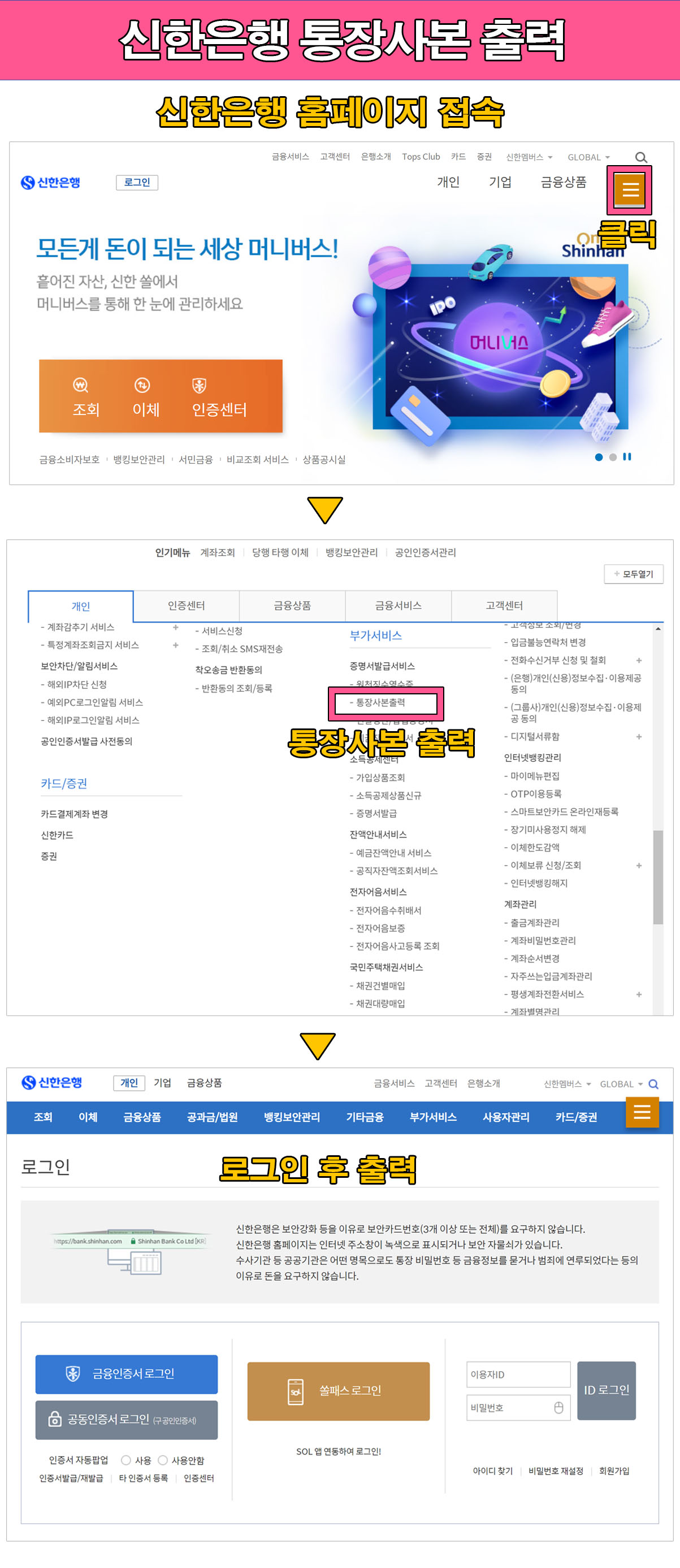Click the search icon on login page header
Image resolution: width=680 pixels, height=1568 pixels.
pos(653,1084)
